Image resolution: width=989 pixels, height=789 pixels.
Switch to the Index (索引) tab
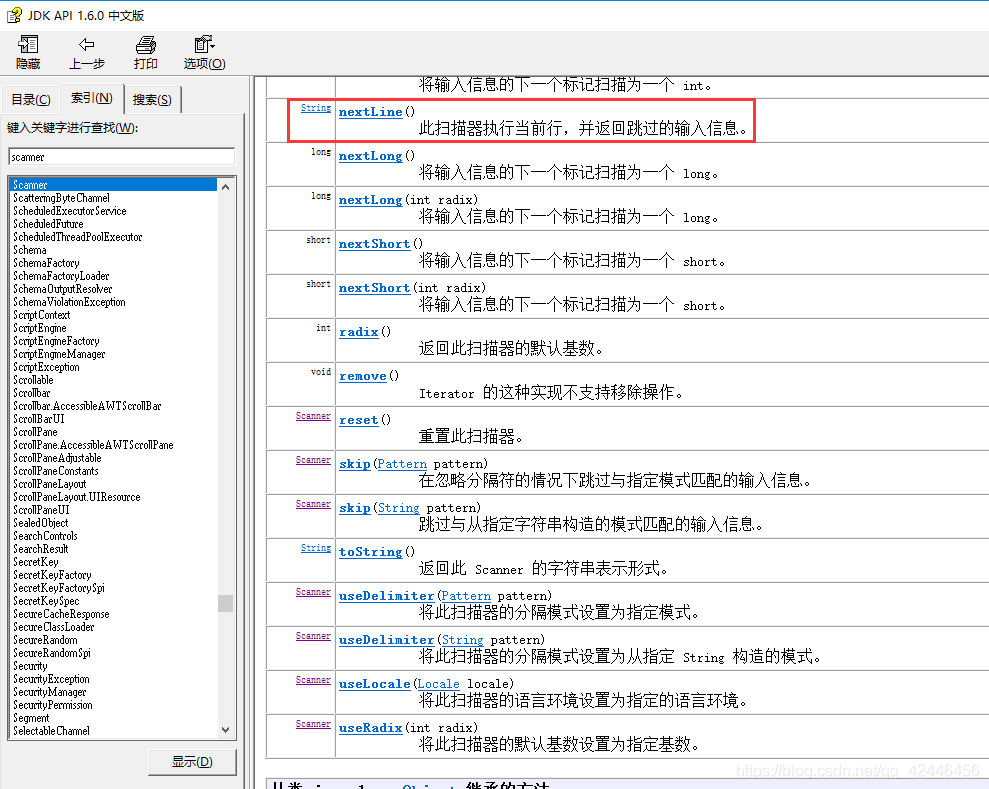(x=91, y=98)
